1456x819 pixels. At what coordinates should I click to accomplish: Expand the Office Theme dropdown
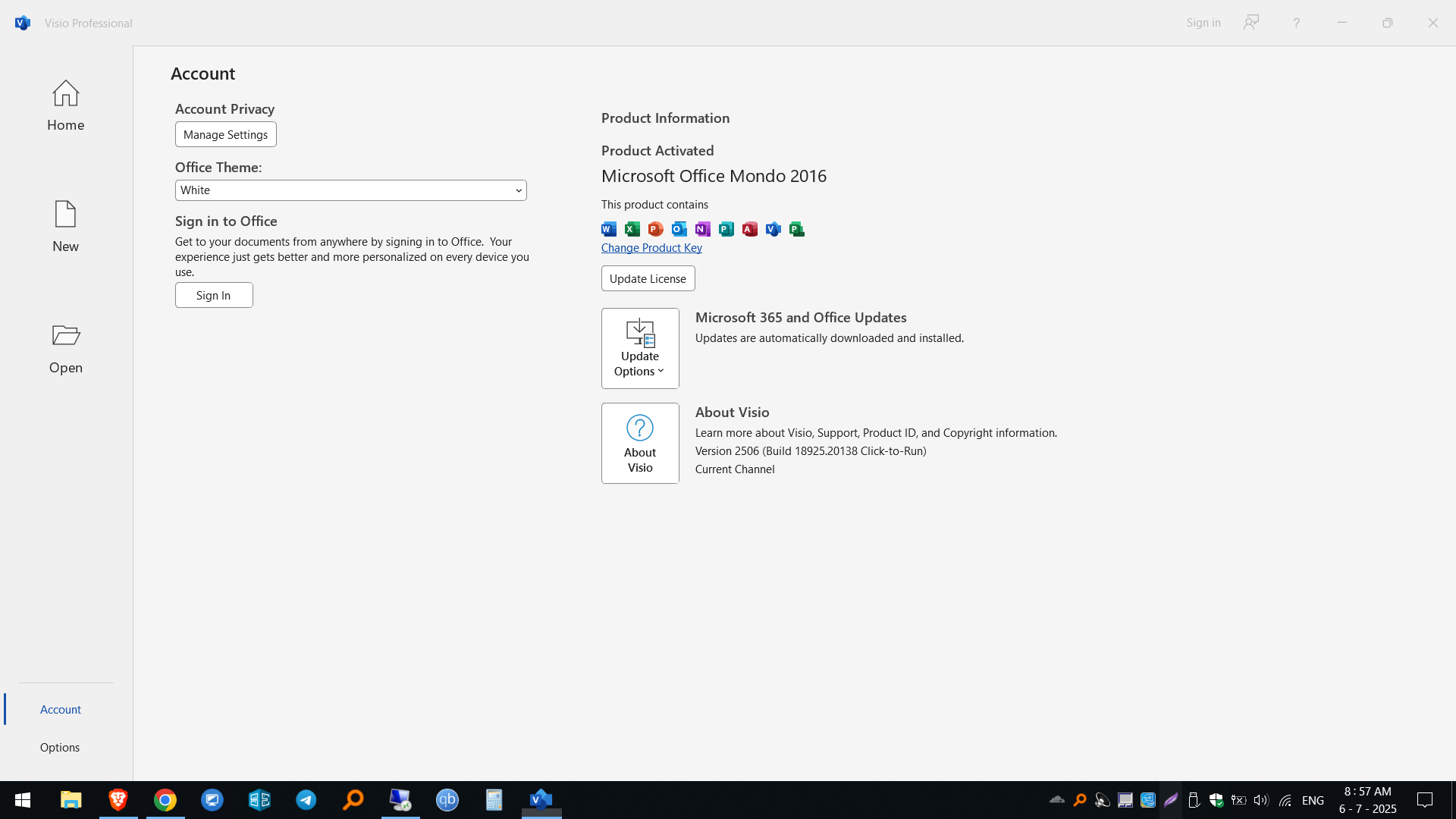point(350,190)
